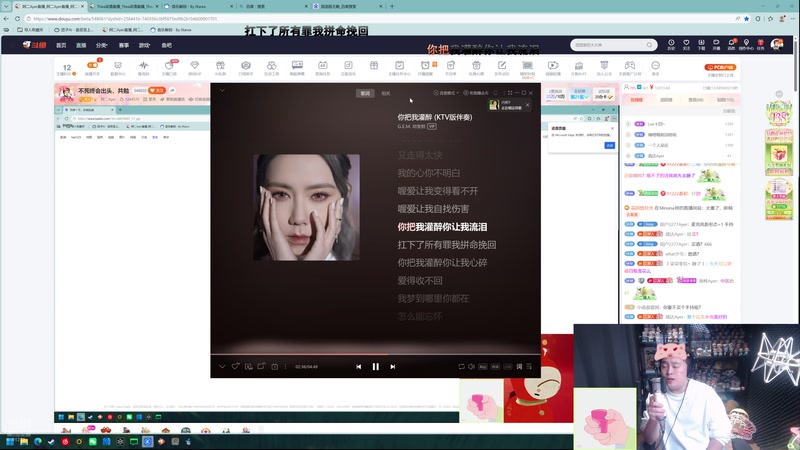This screenshot has width=800, height=450.
Task: Open the circled more icon in streamer toolbar
Action: click(656, 65)
